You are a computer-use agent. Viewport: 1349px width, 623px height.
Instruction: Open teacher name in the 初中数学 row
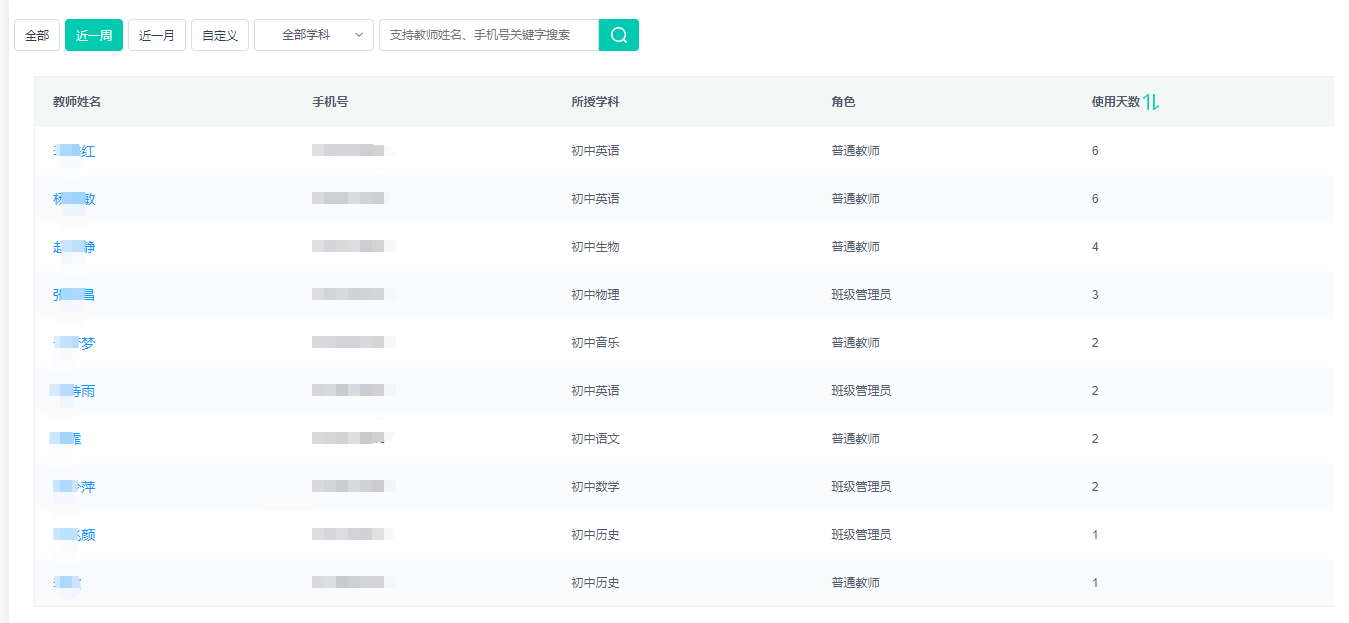74,487
